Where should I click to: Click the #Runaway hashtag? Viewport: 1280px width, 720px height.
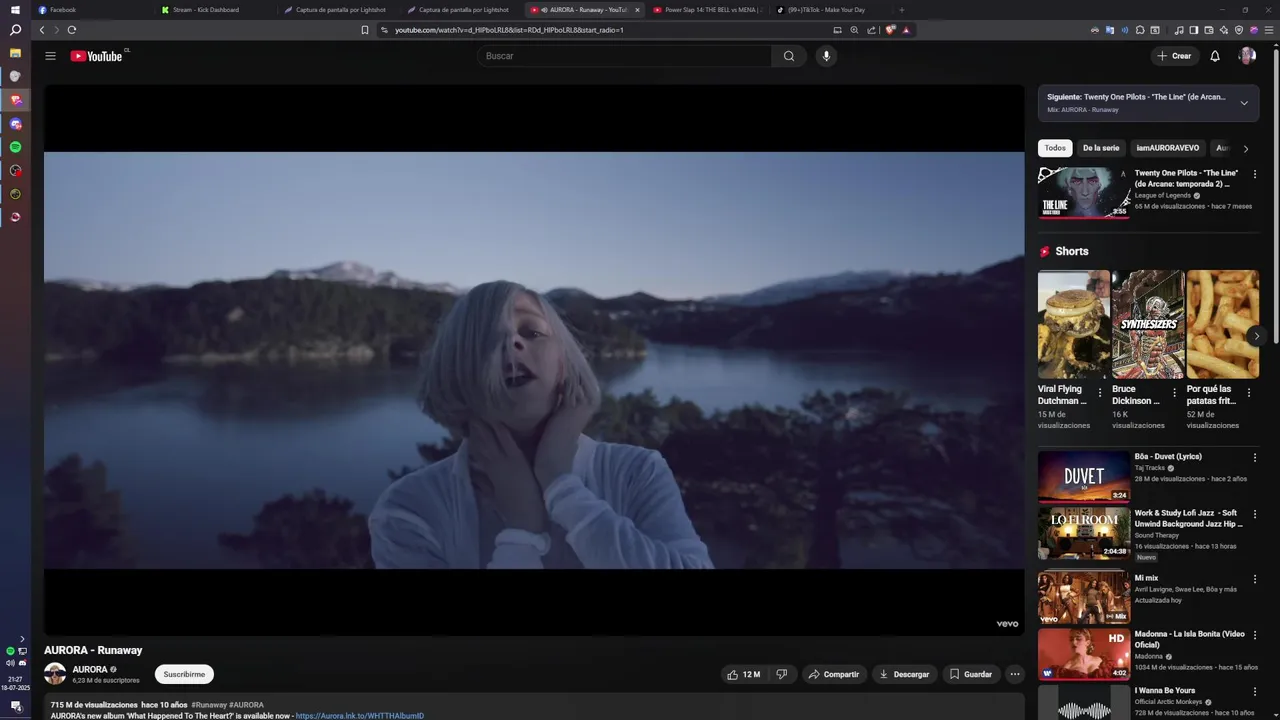click(x=208, y=705)
